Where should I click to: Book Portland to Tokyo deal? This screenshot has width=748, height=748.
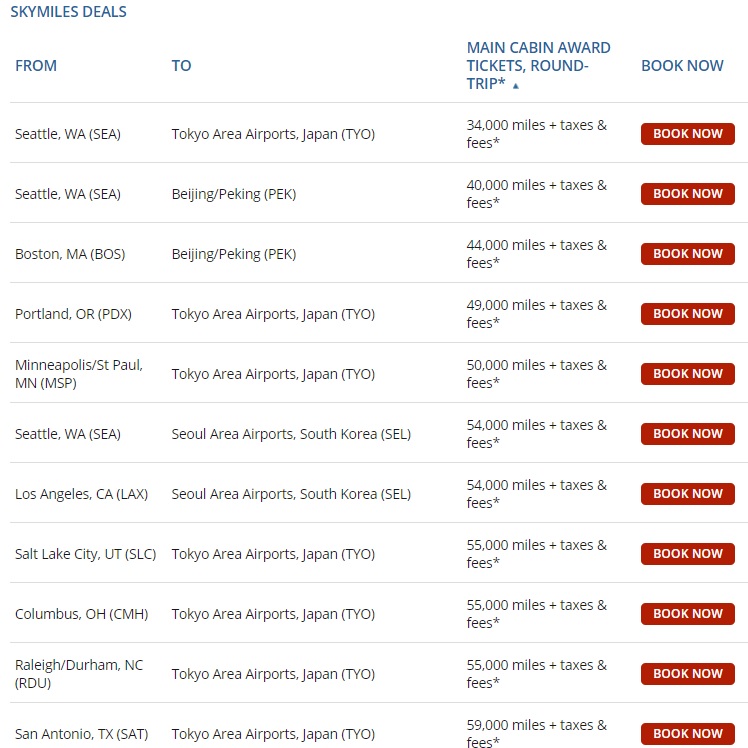pyautogui.click(x=687, y=314)
